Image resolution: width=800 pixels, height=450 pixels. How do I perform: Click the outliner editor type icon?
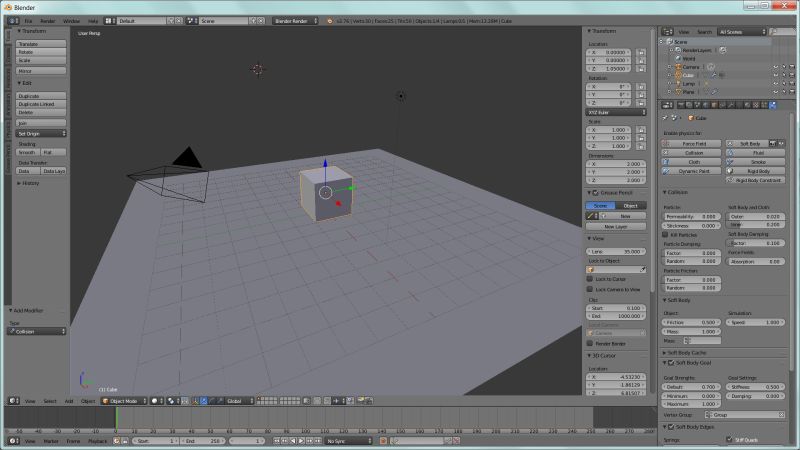[x=667, y=32]
